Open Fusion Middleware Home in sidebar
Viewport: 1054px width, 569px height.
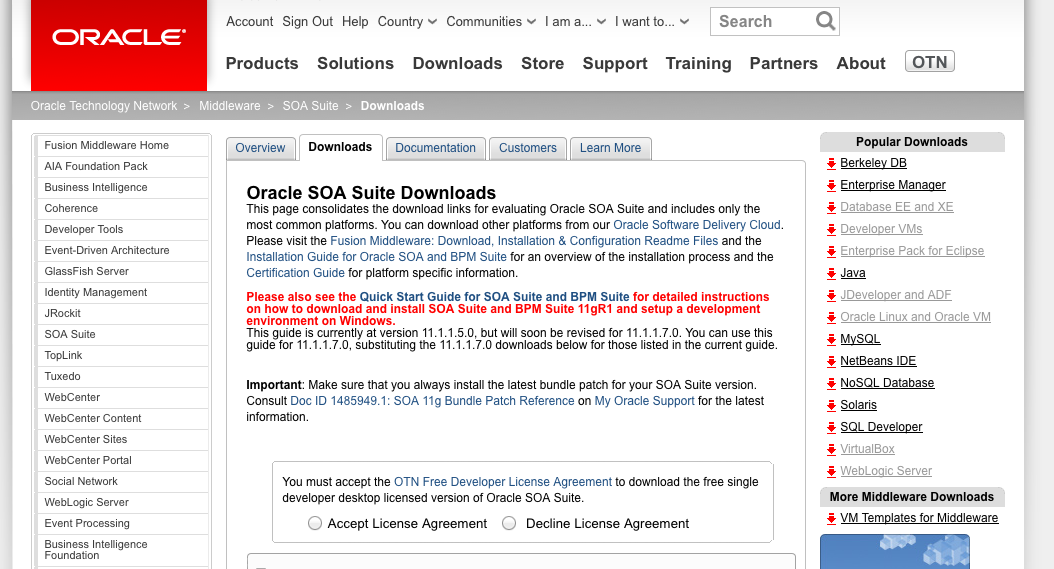[x=123, y=145]
